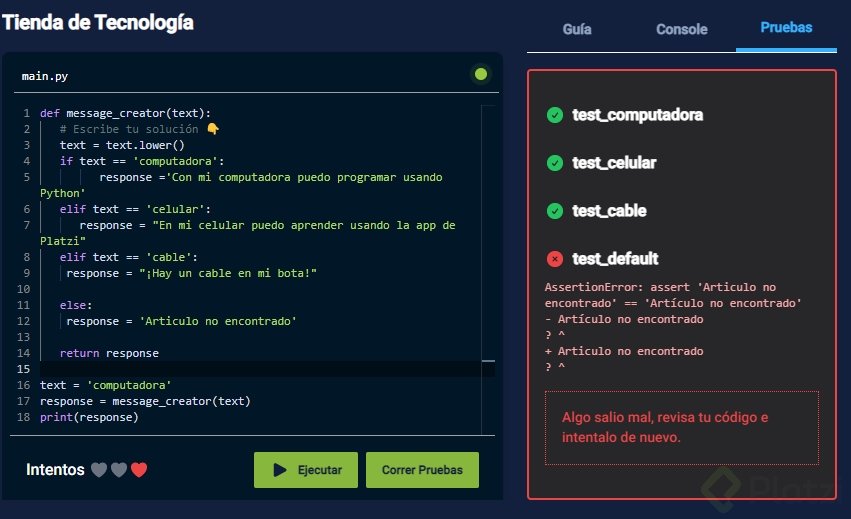Screen dimensions: 851x519
Task: Select the main.py file tab
Action: click(45, 76)
